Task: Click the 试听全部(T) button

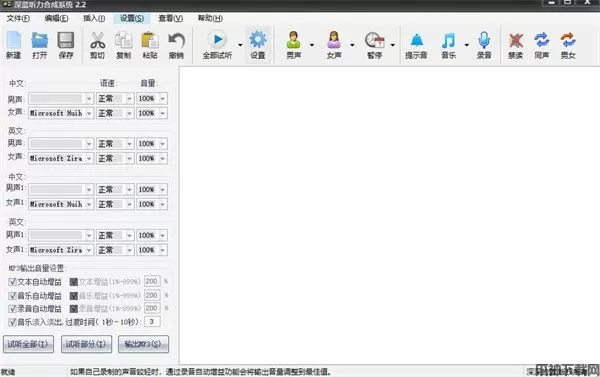Action: coord(28,344)
